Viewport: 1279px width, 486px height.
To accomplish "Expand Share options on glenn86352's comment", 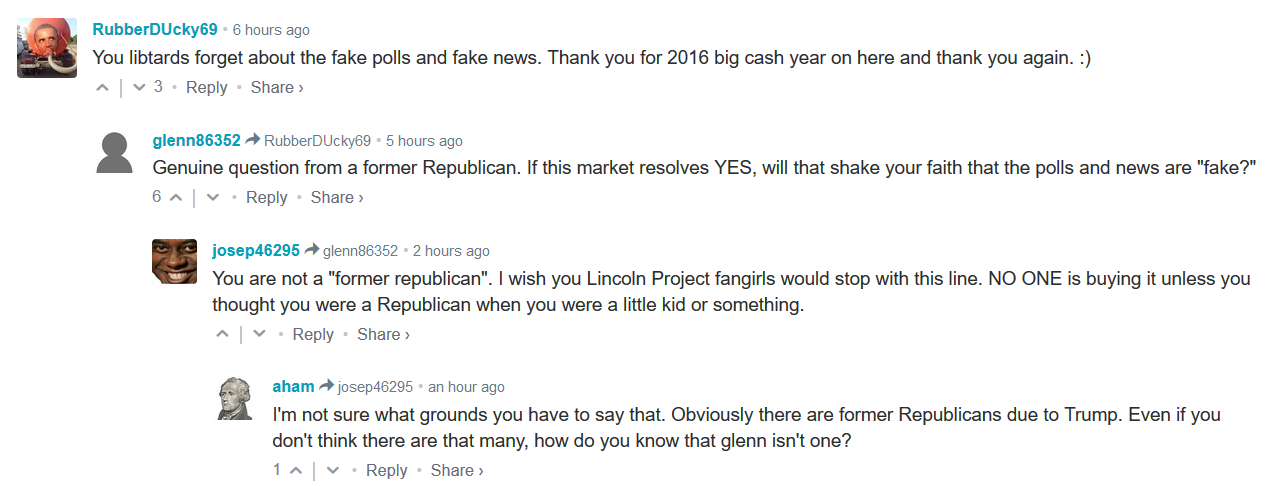I will pos(337,198).
